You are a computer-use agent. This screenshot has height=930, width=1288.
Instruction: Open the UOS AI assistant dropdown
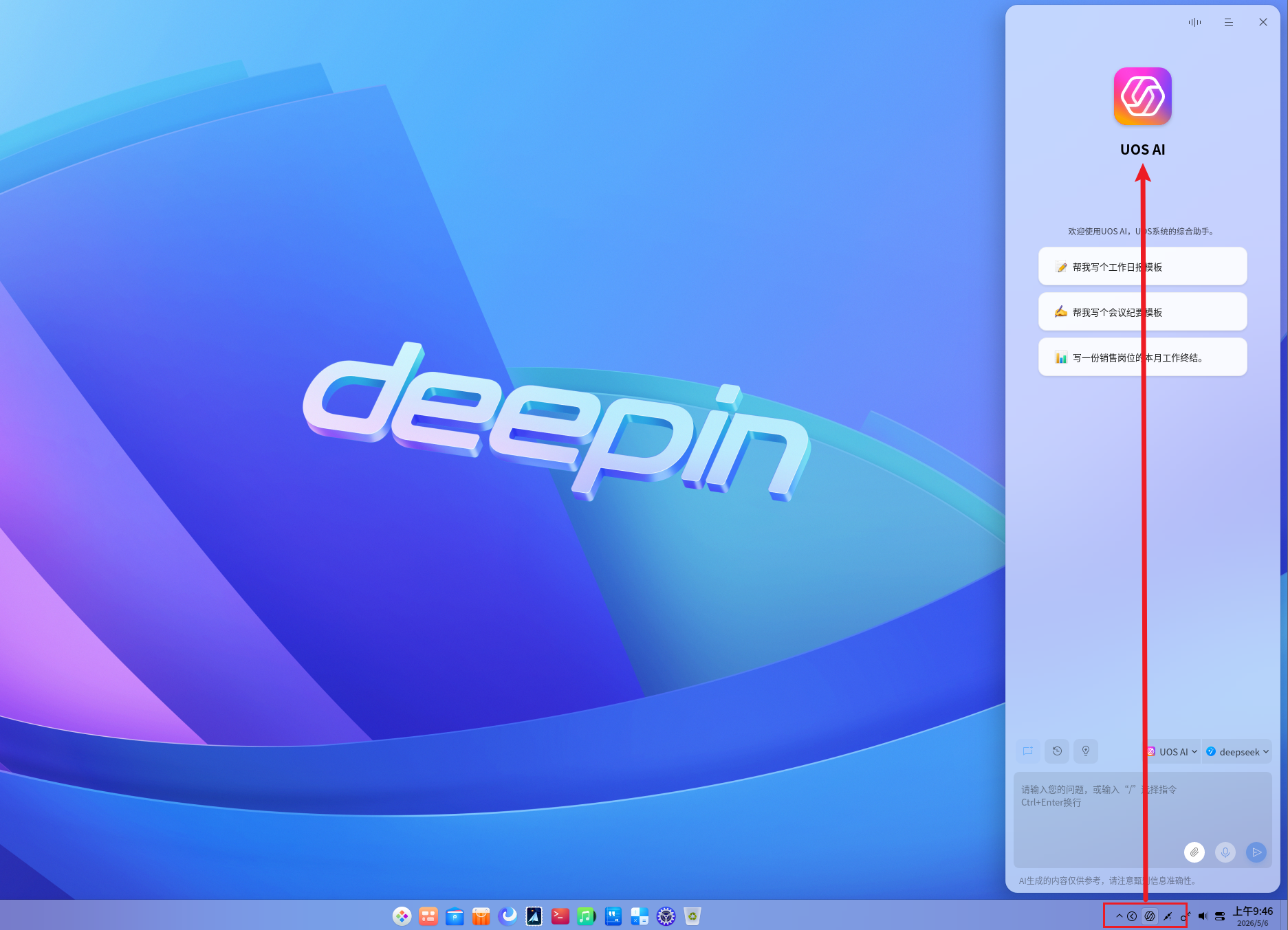[1172, 752]
